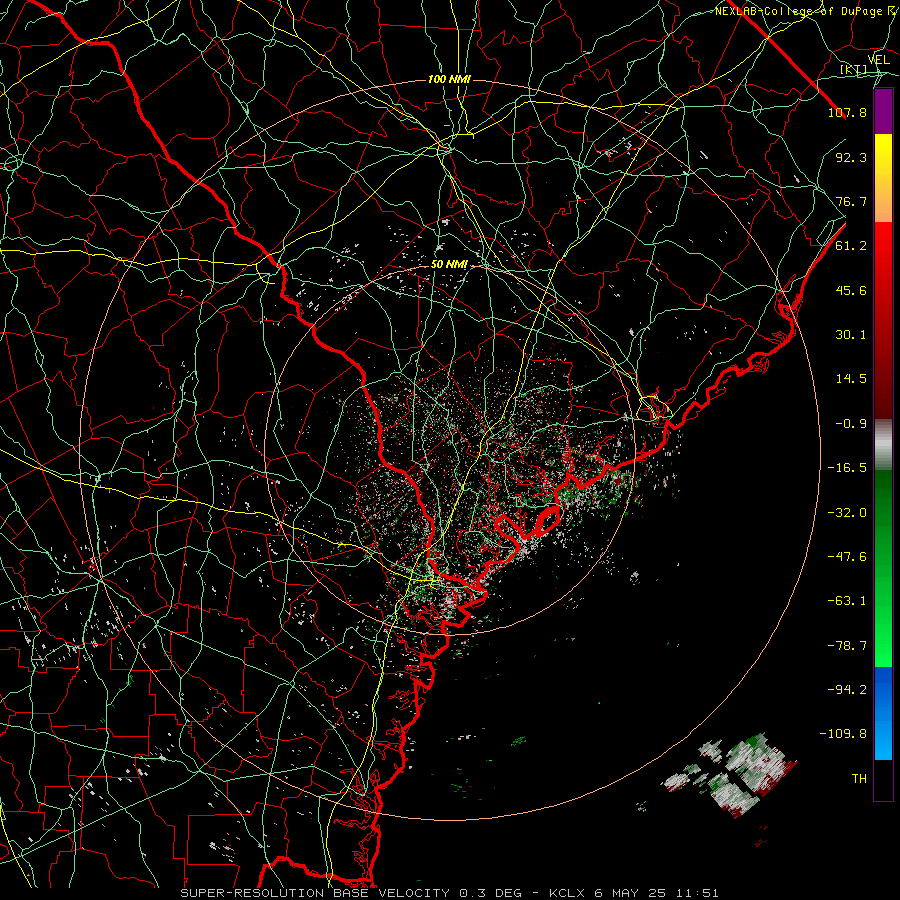The height and width of the screenshot is (900, 900).
Task: Click the 107.8 velocity scale value
Action: 847,112
